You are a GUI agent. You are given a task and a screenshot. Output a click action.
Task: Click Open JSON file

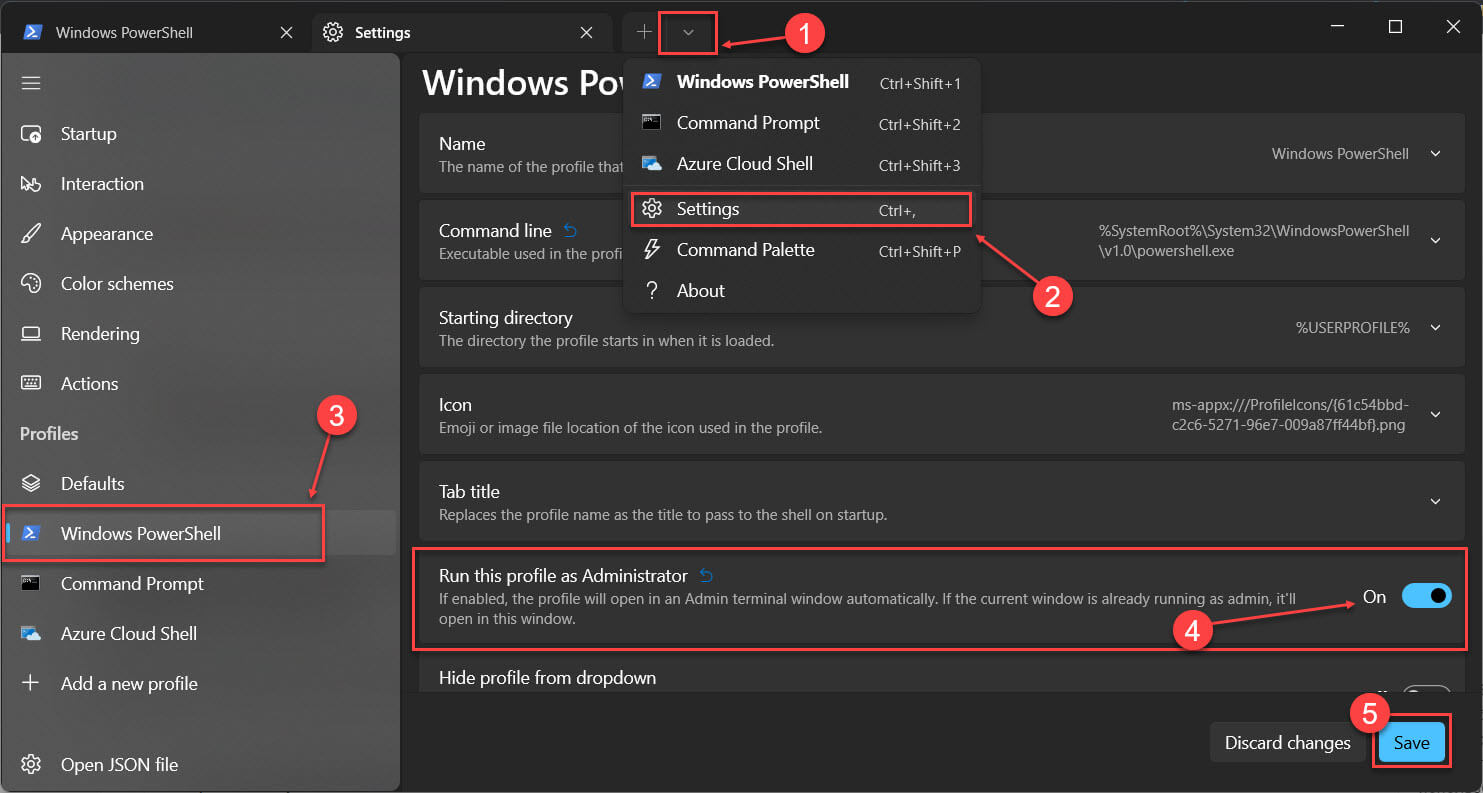point(200,765)
